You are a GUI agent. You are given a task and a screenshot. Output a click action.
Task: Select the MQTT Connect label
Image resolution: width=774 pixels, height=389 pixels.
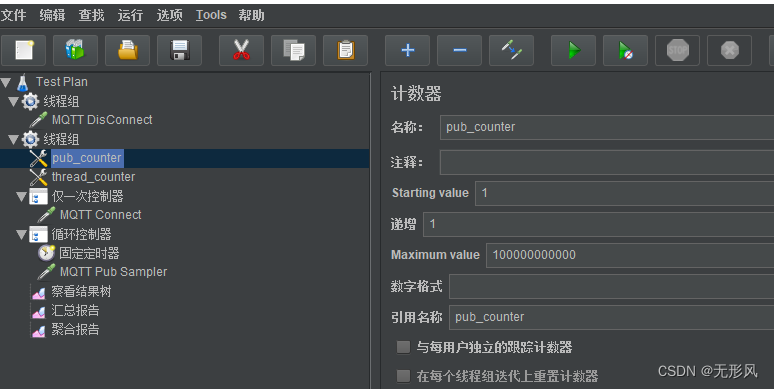point(101,215)
